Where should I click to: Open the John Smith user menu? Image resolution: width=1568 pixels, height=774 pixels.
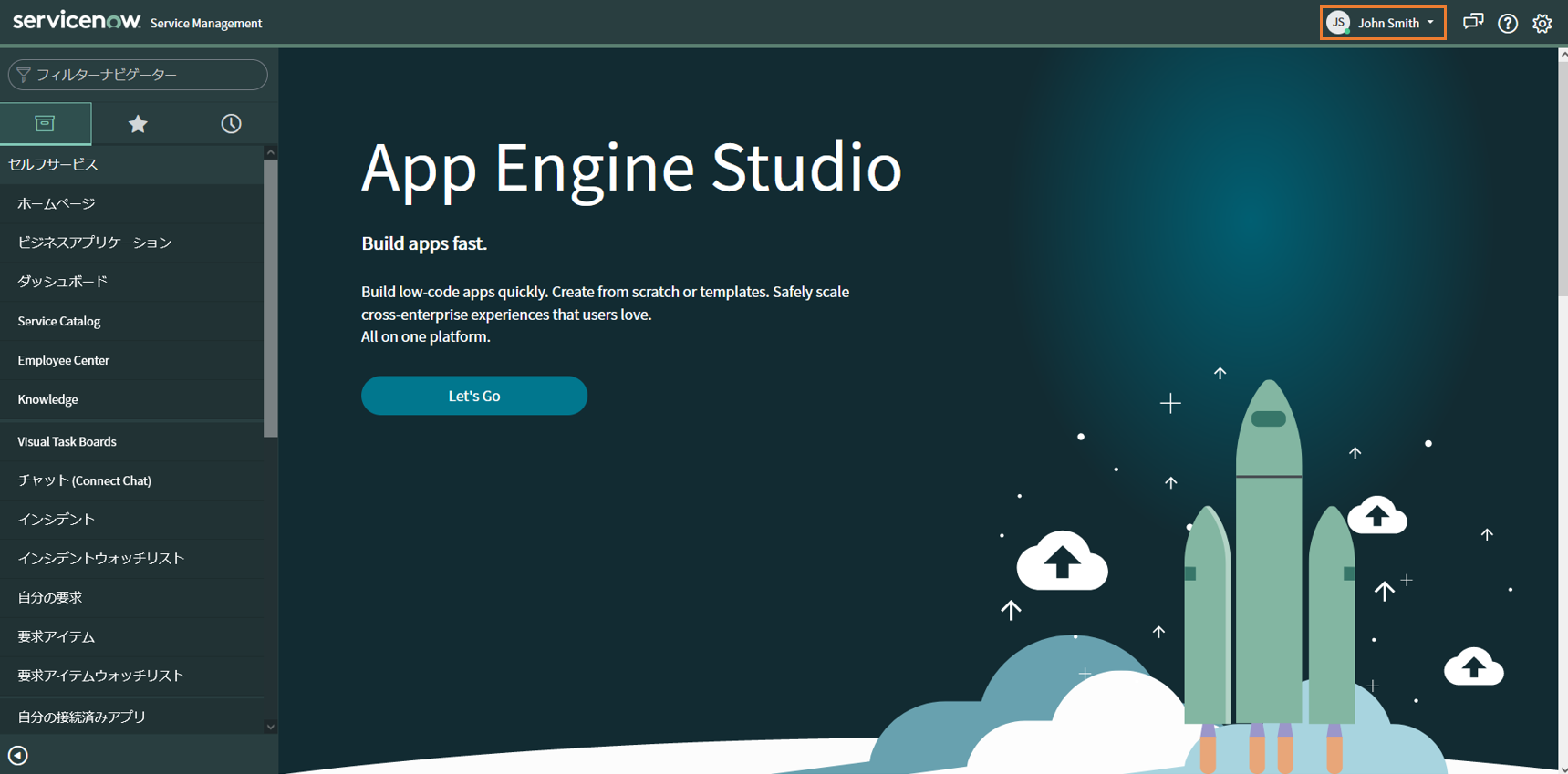tap(1383, 23)
